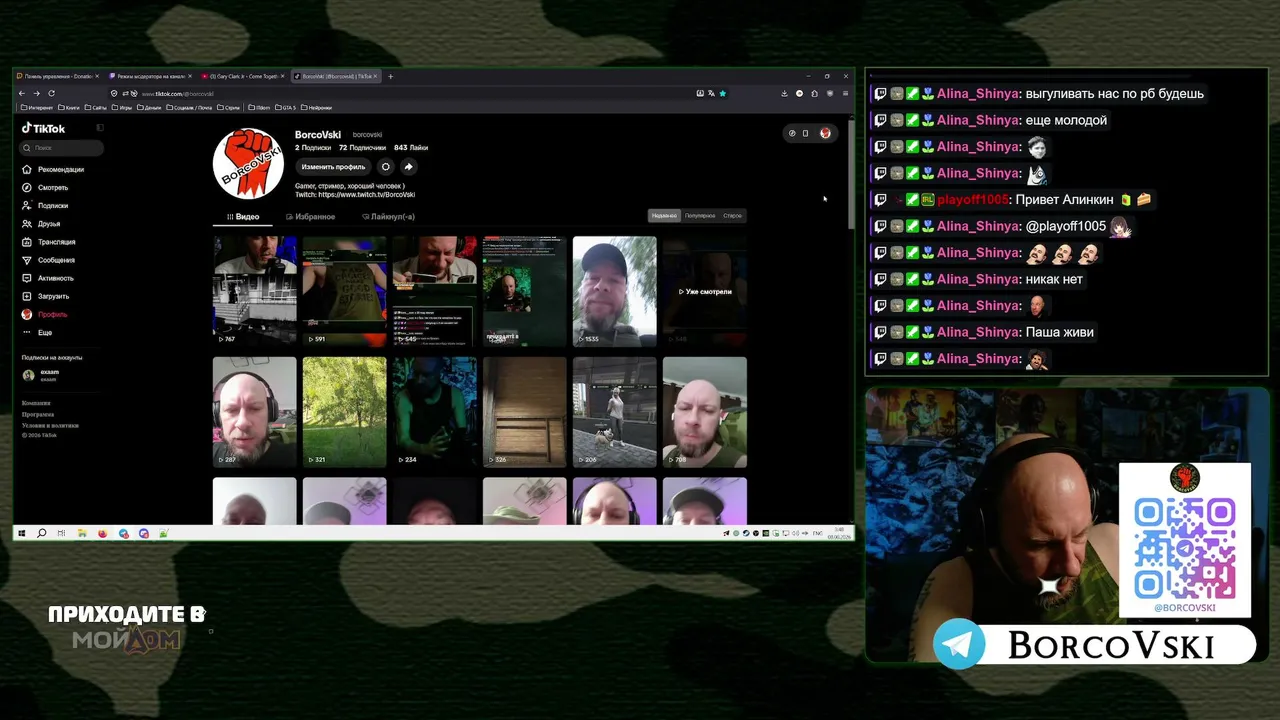
Task: Click the phone app icon near the profile avatar
Action: coord(805,133)
